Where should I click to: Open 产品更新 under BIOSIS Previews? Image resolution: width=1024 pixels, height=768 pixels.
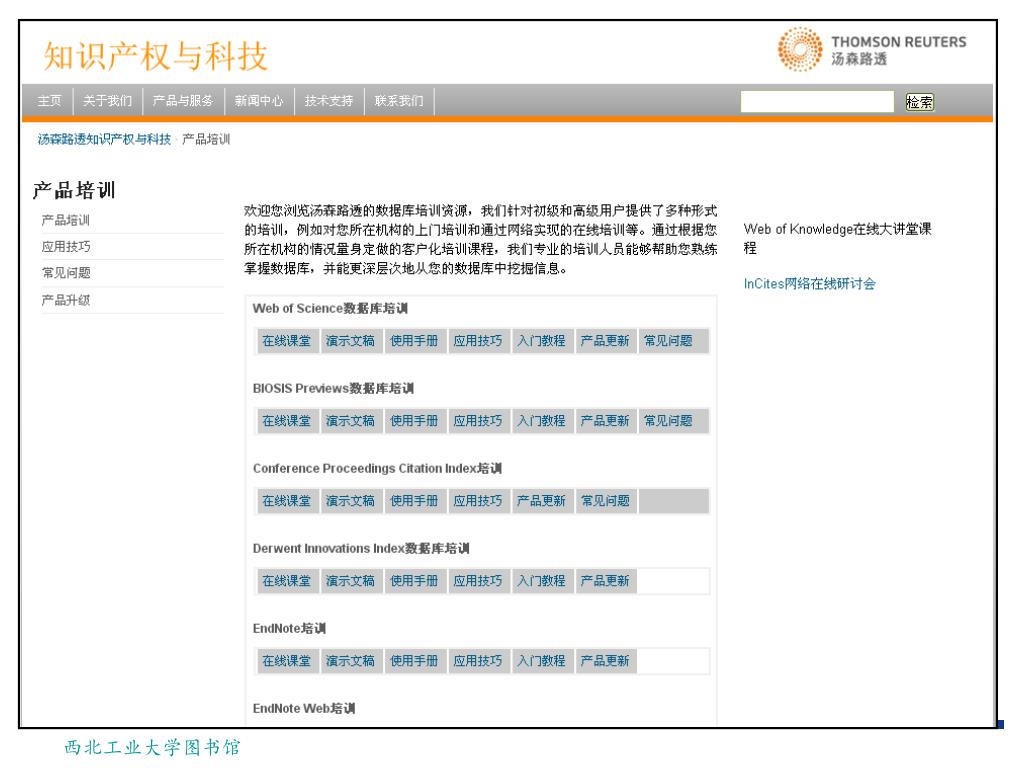pos(605,421)
